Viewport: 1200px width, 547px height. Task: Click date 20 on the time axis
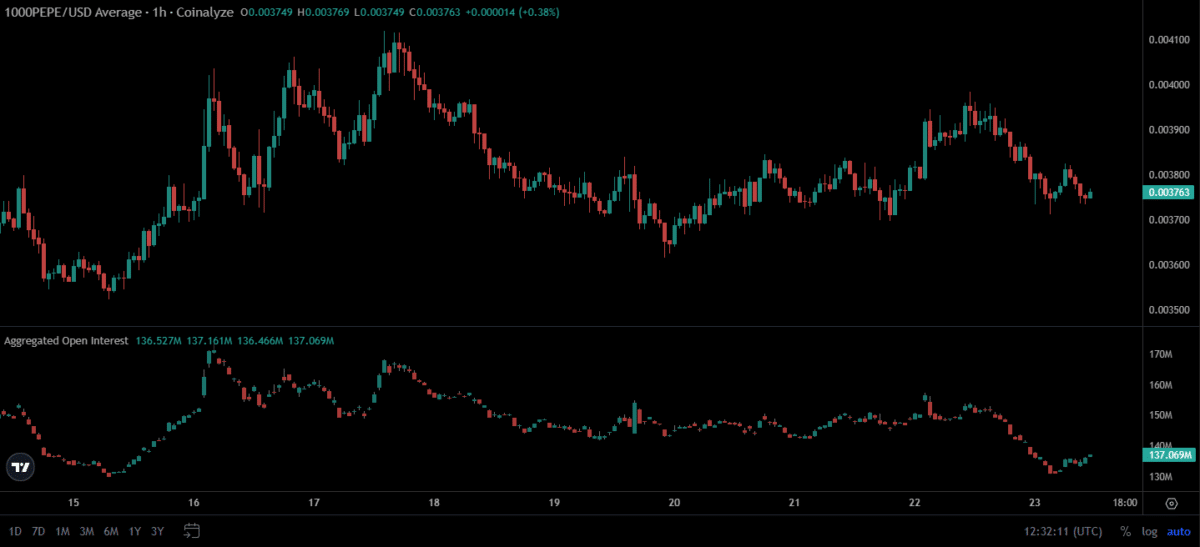pos(674,503)
